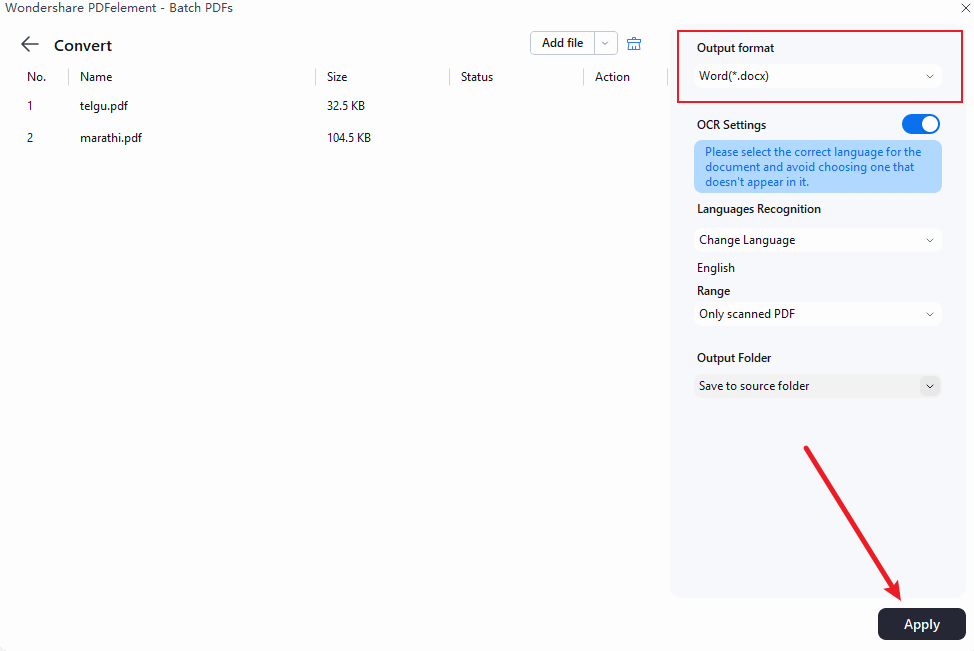
Task: Click Apply to start conversion
Action: point(921,624)
